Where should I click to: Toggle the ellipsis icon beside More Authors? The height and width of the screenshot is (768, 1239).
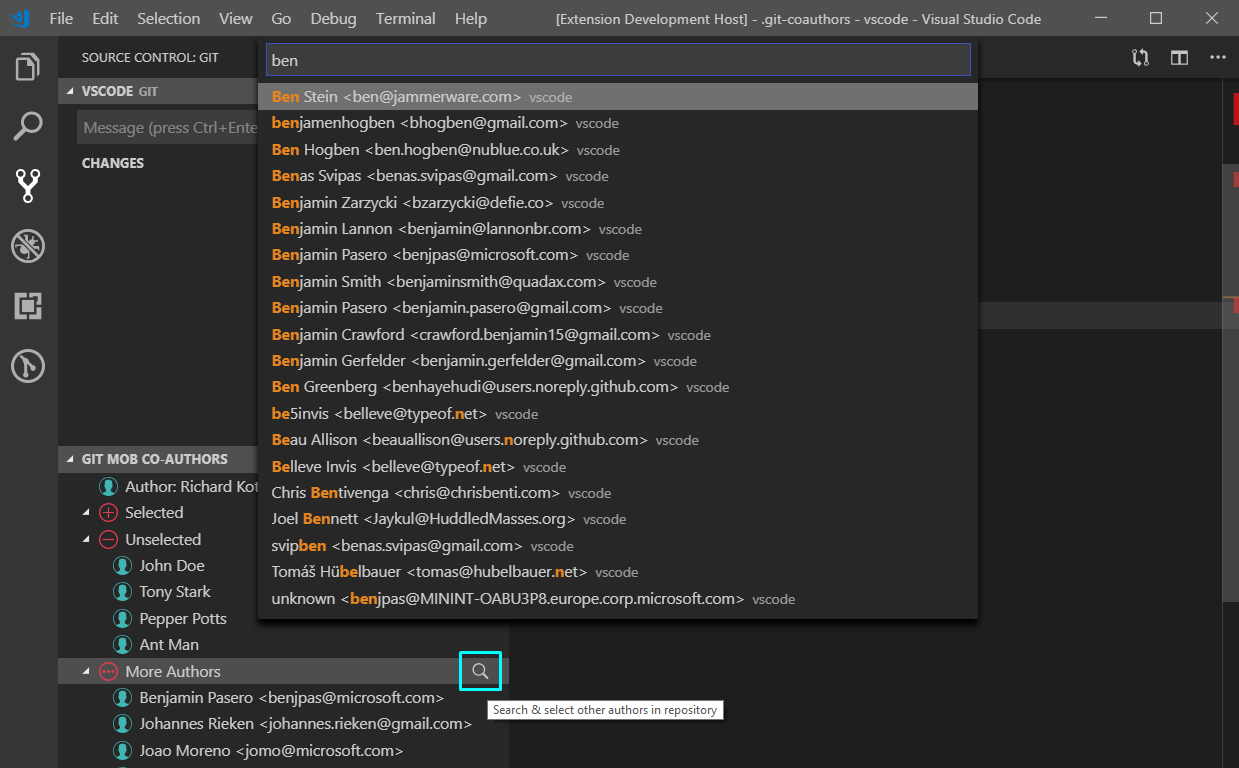(108, 671)
